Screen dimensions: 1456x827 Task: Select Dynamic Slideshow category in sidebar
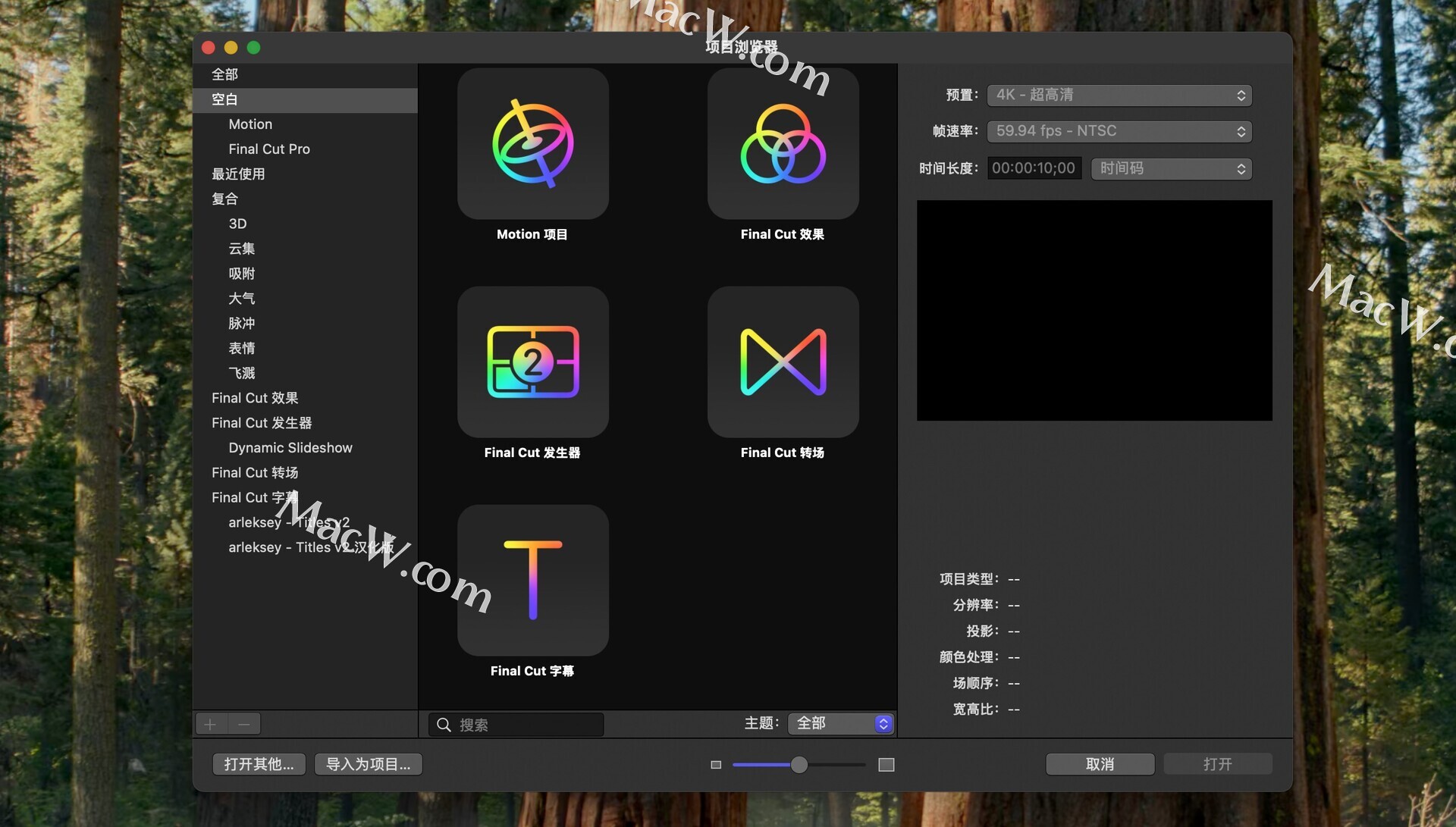click(290, 448)
